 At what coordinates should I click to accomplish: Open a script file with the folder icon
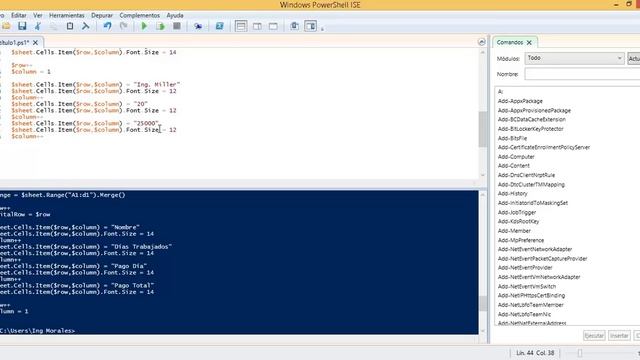point(6,26)
